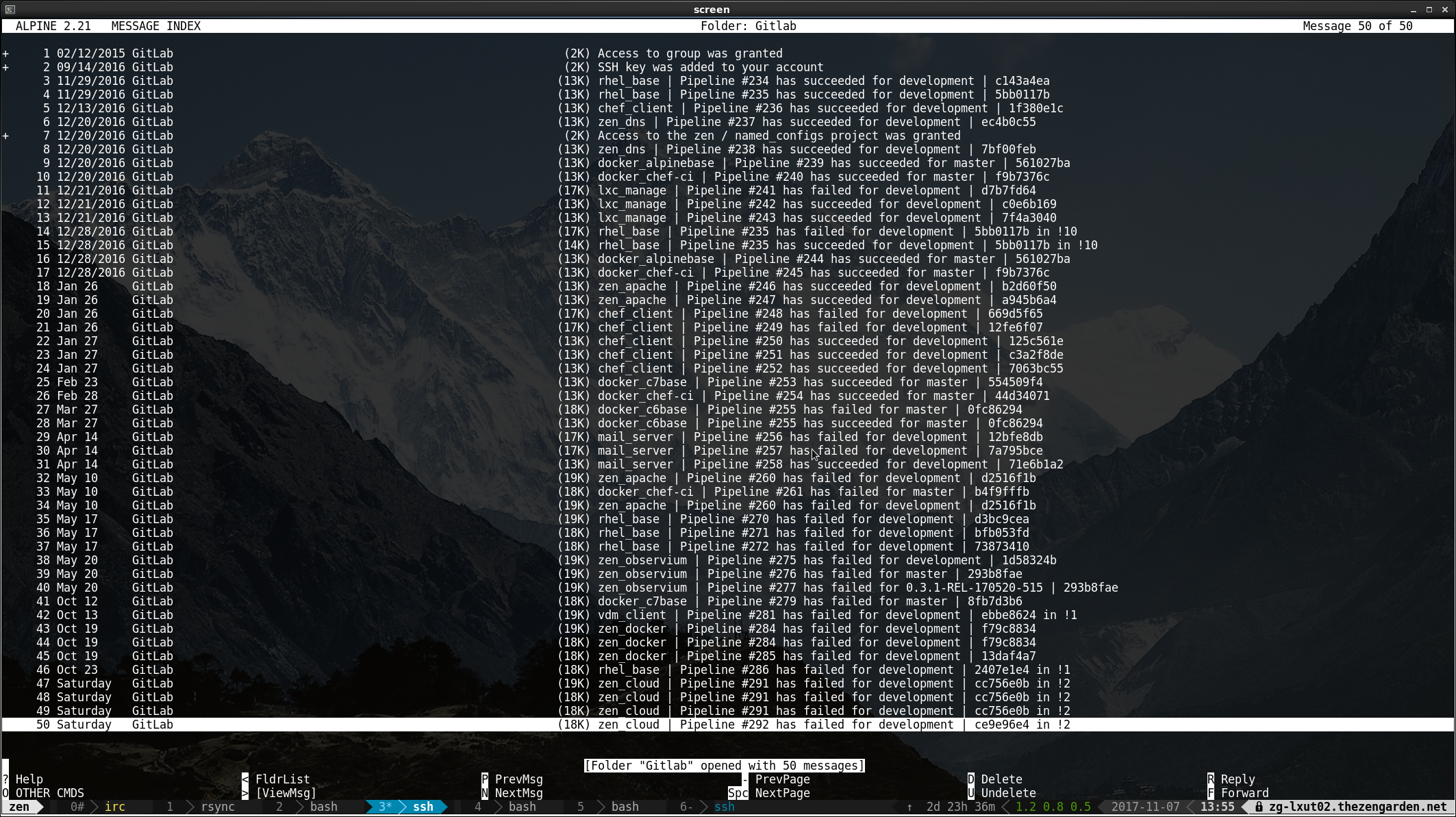Switch to screen window 0 irc
1456x817 pixels.
(x=98, y=807)
